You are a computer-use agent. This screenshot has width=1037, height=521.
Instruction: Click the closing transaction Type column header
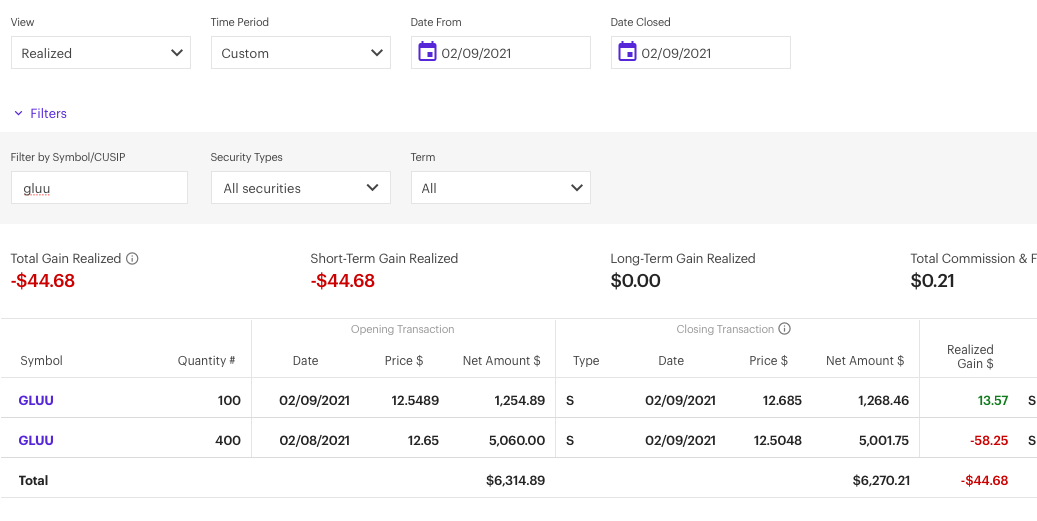(586, 361)
